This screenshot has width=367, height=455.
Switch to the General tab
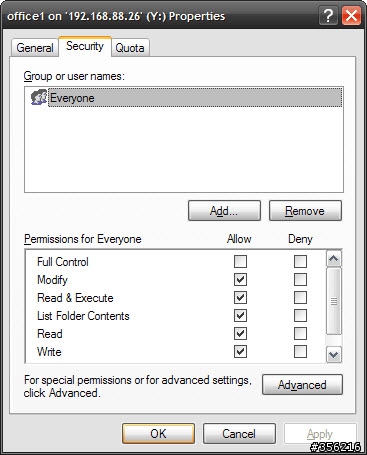tap(35, 48)
